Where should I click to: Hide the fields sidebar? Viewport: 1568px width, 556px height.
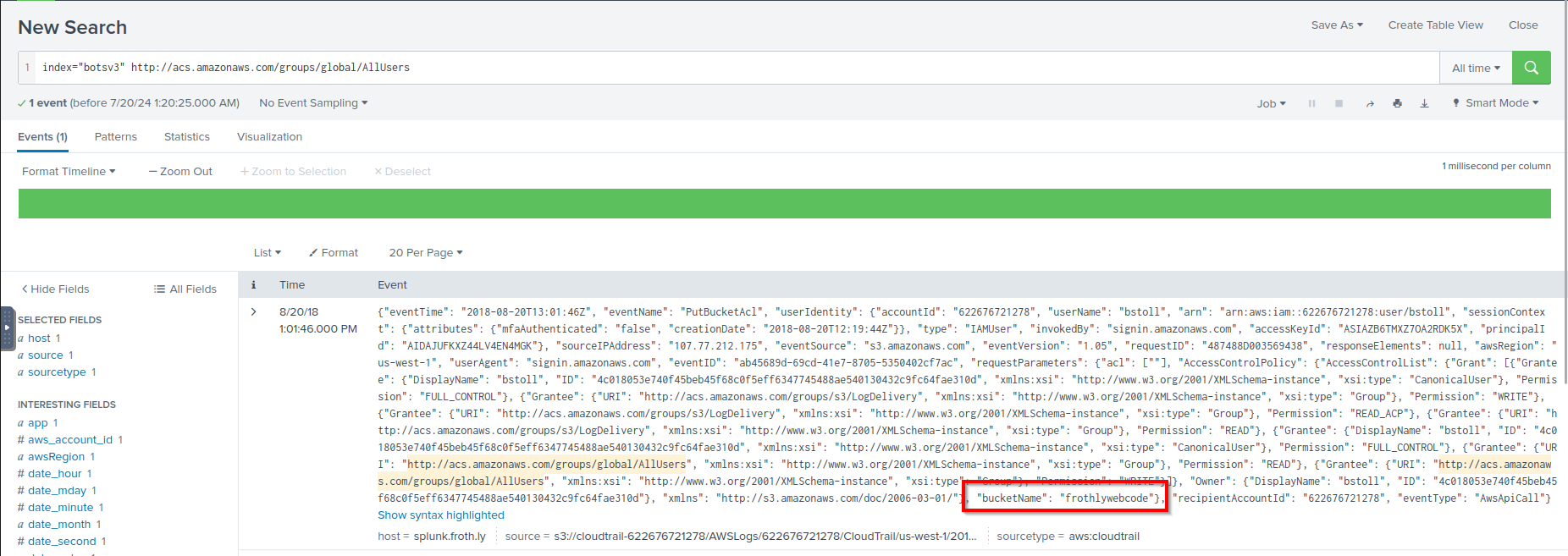point(55,289)
